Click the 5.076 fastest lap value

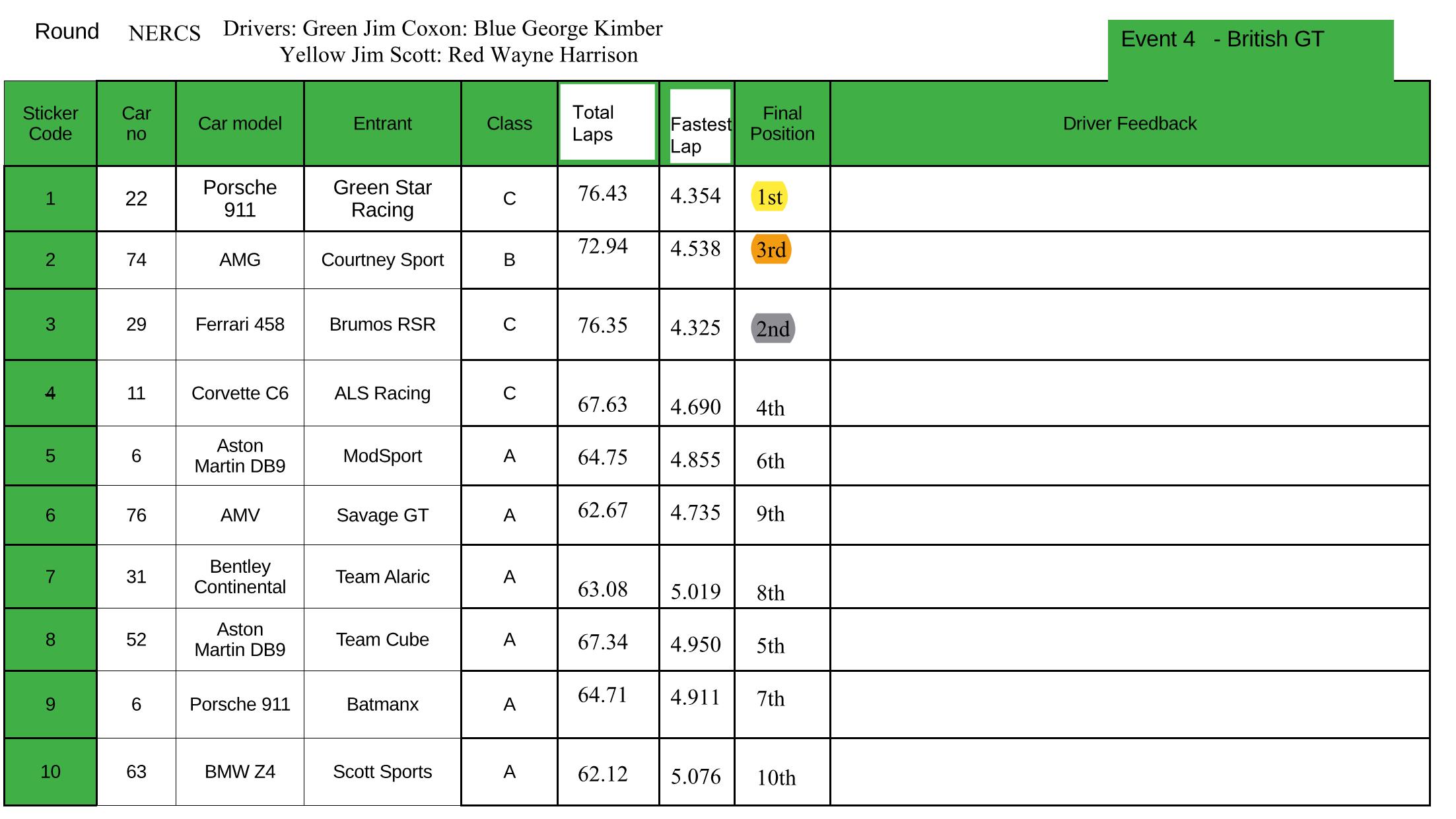[695, 776]
